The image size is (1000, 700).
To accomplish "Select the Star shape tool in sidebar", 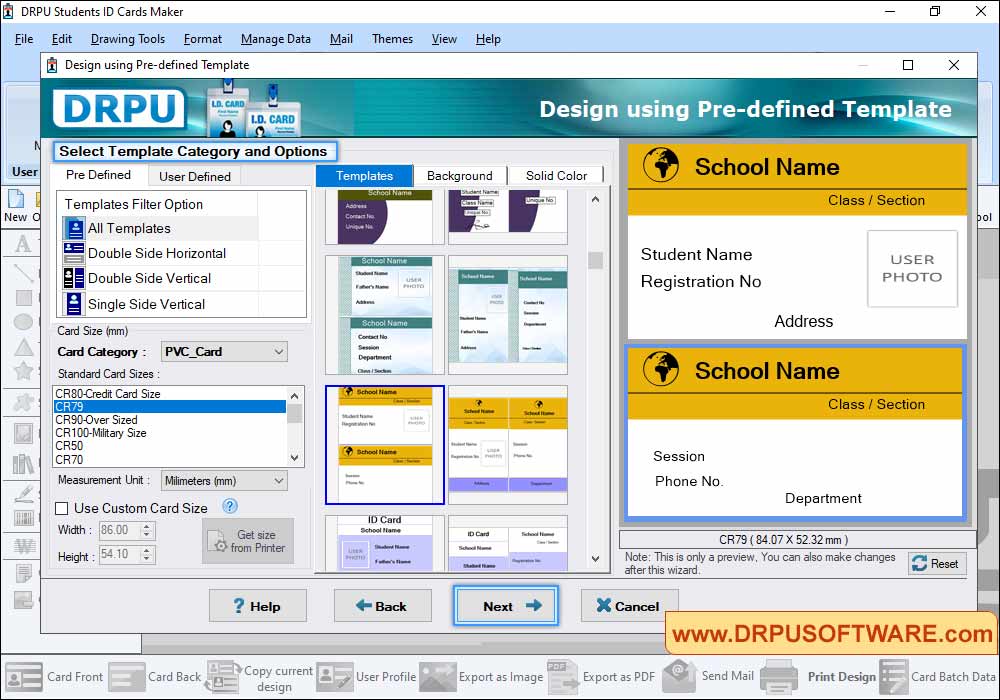I will (23, 370).
